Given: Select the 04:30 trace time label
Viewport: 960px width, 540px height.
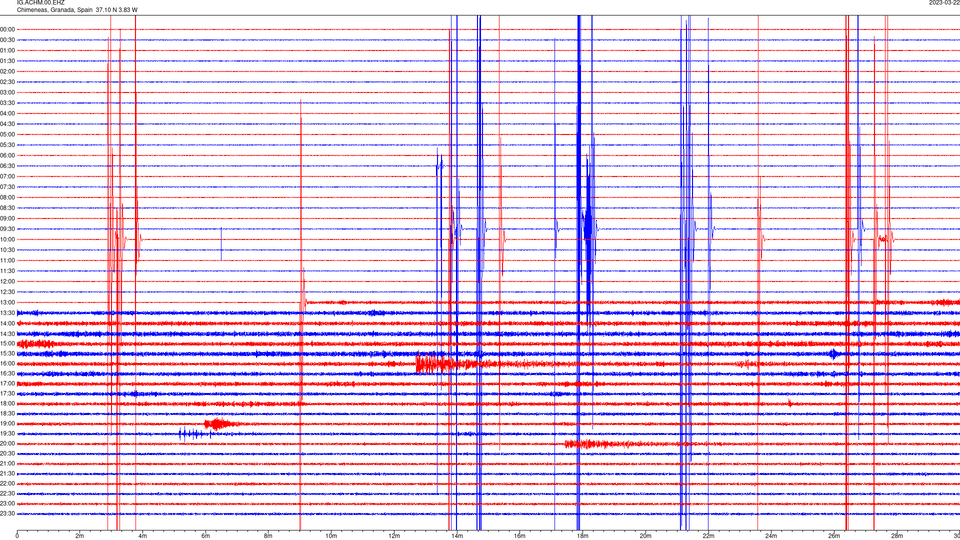Looking at the screenshot, I should (x=7, y=124).
